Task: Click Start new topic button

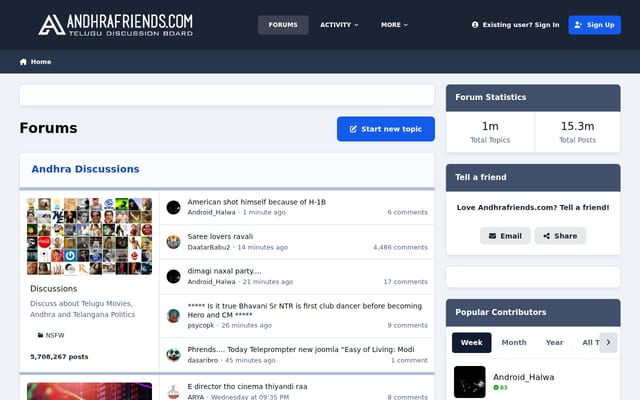Action: 386,129
